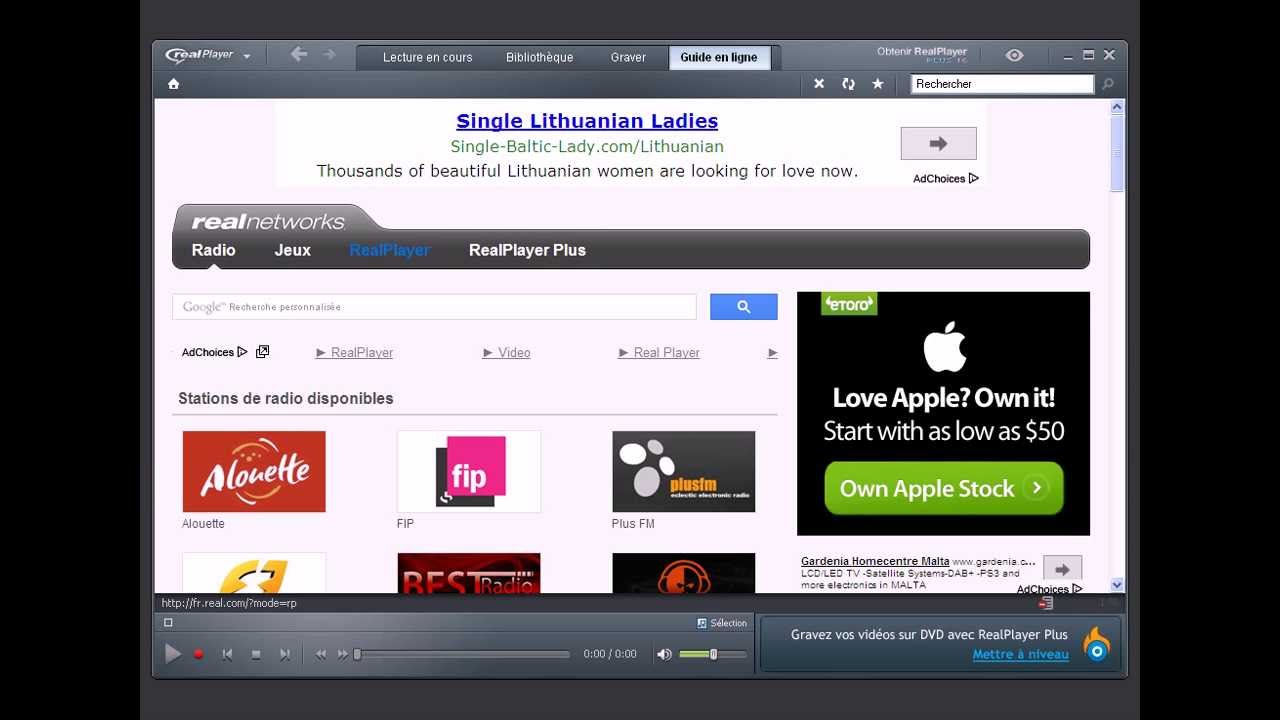Select the Guide en ligne tab
The image size is (1280, 720).
click(x=719, y=57)
